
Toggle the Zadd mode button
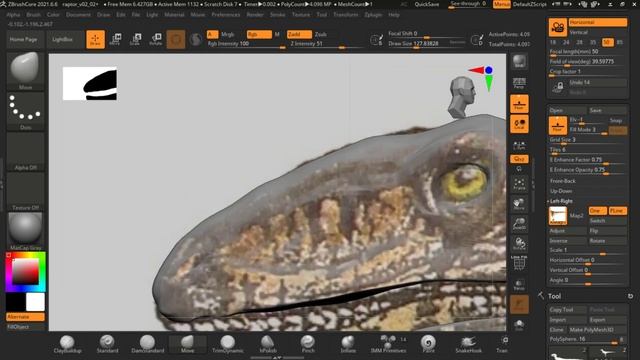point(299,35)
